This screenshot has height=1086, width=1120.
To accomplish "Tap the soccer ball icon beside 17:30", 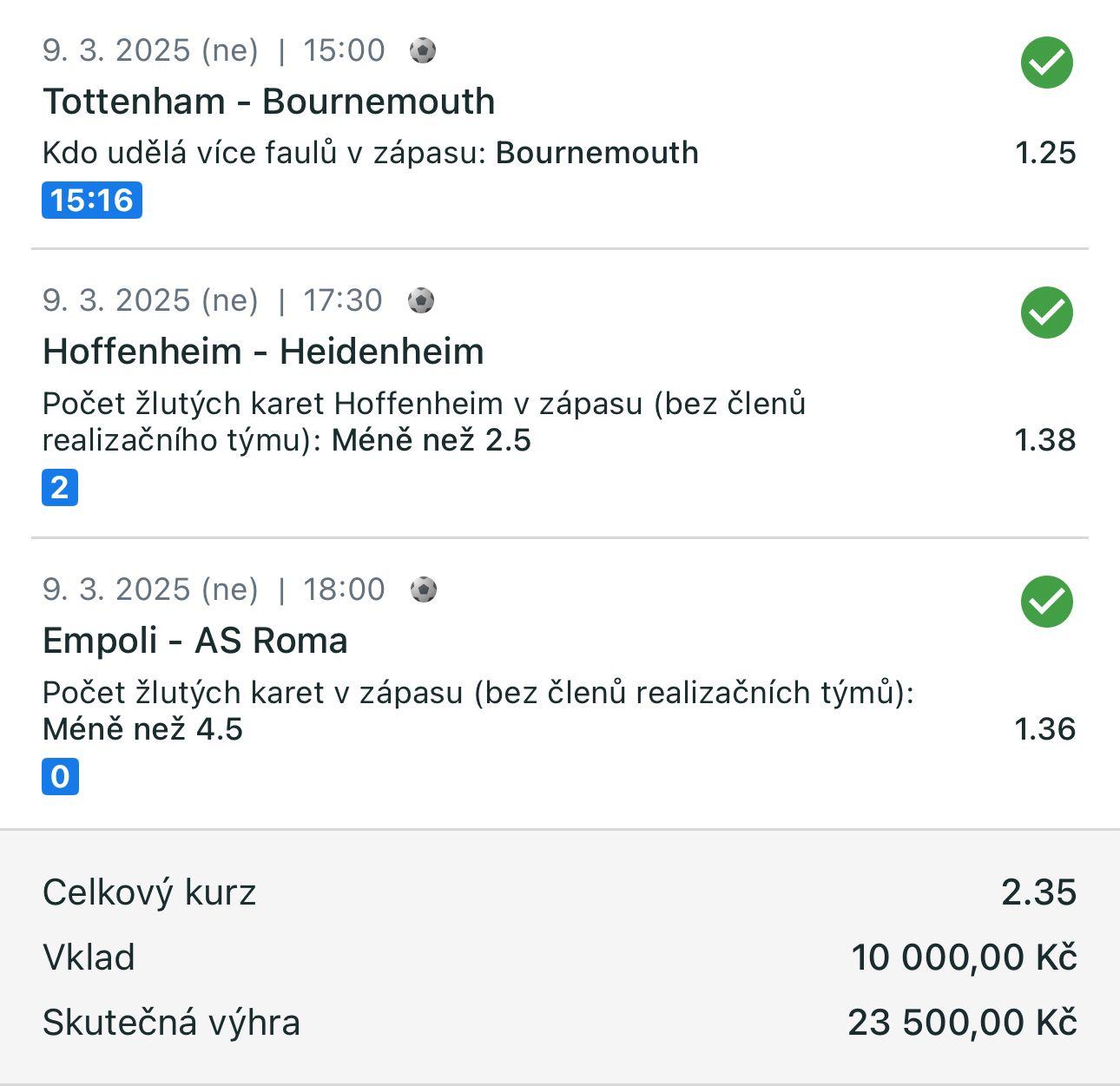I will 421,301.
